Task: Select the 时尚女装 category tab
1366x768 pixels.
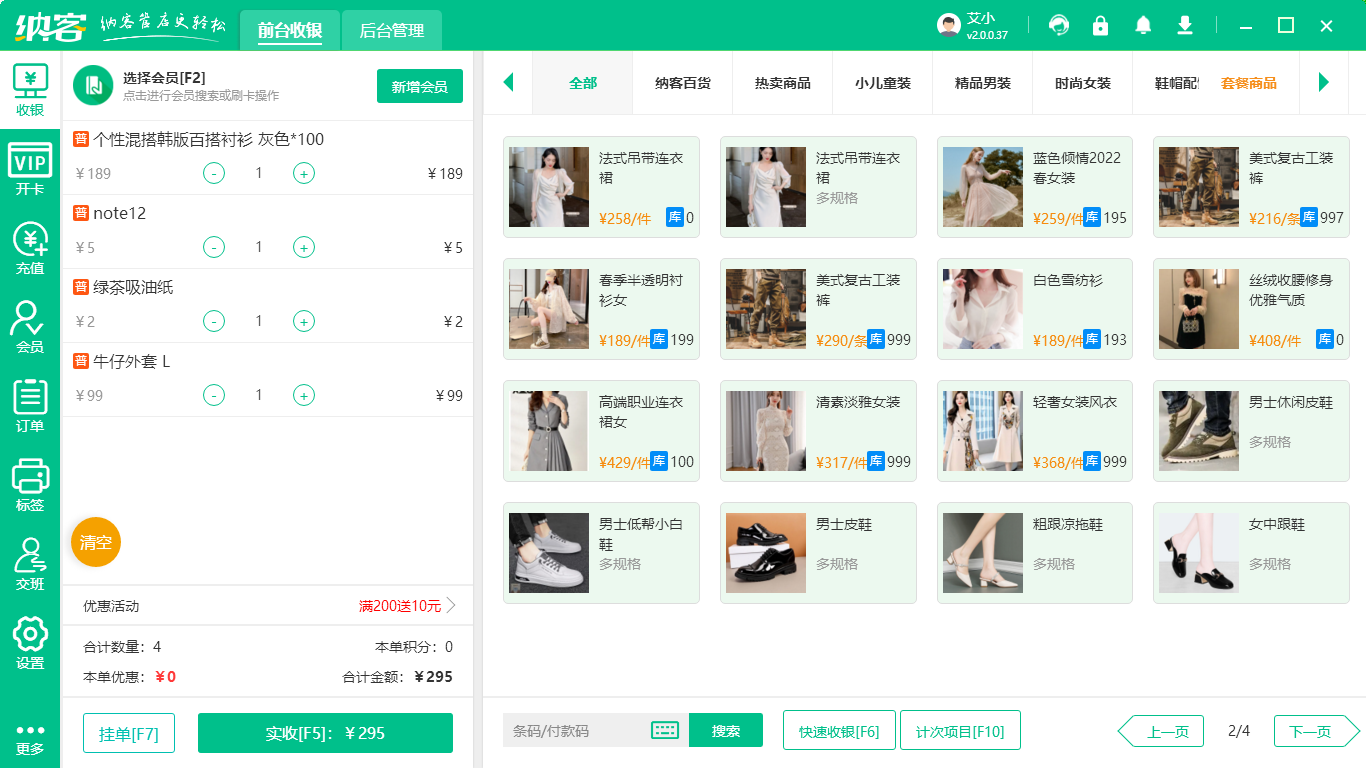Action: tap(1083, 83)
